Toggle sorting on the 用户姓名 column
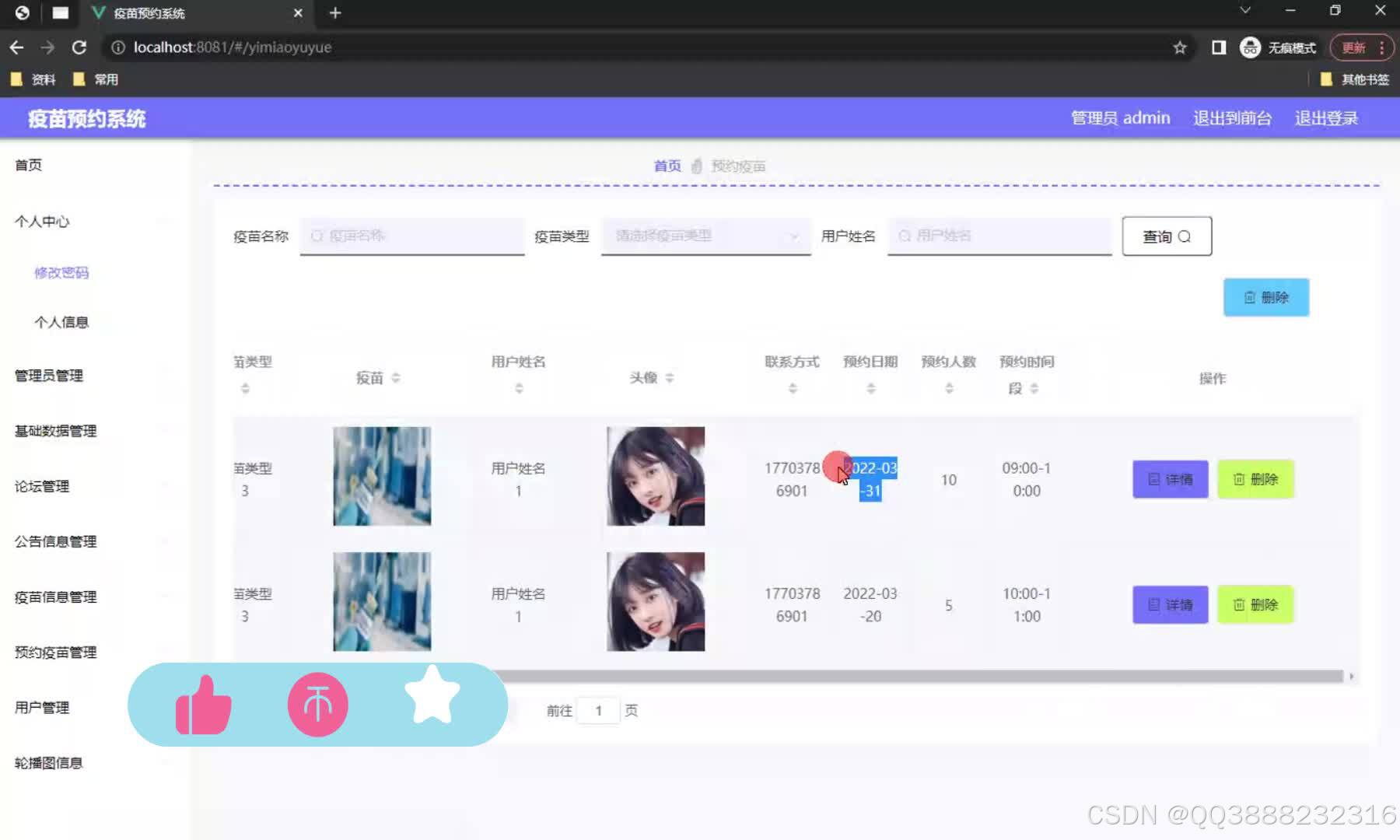Screen dimensions: 1400x840 coord(518,387)
